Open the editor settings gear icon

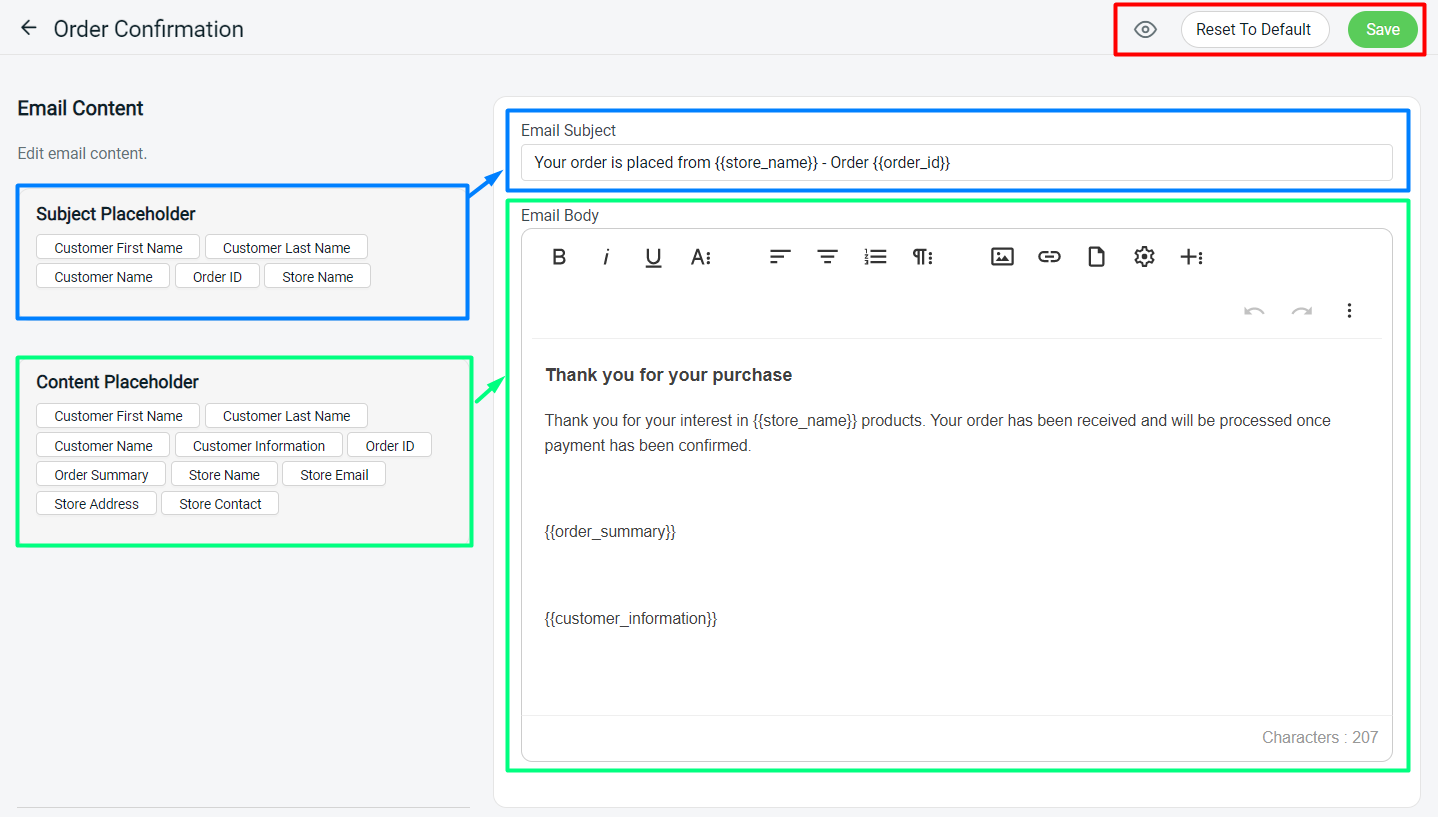click(1144, 257)
